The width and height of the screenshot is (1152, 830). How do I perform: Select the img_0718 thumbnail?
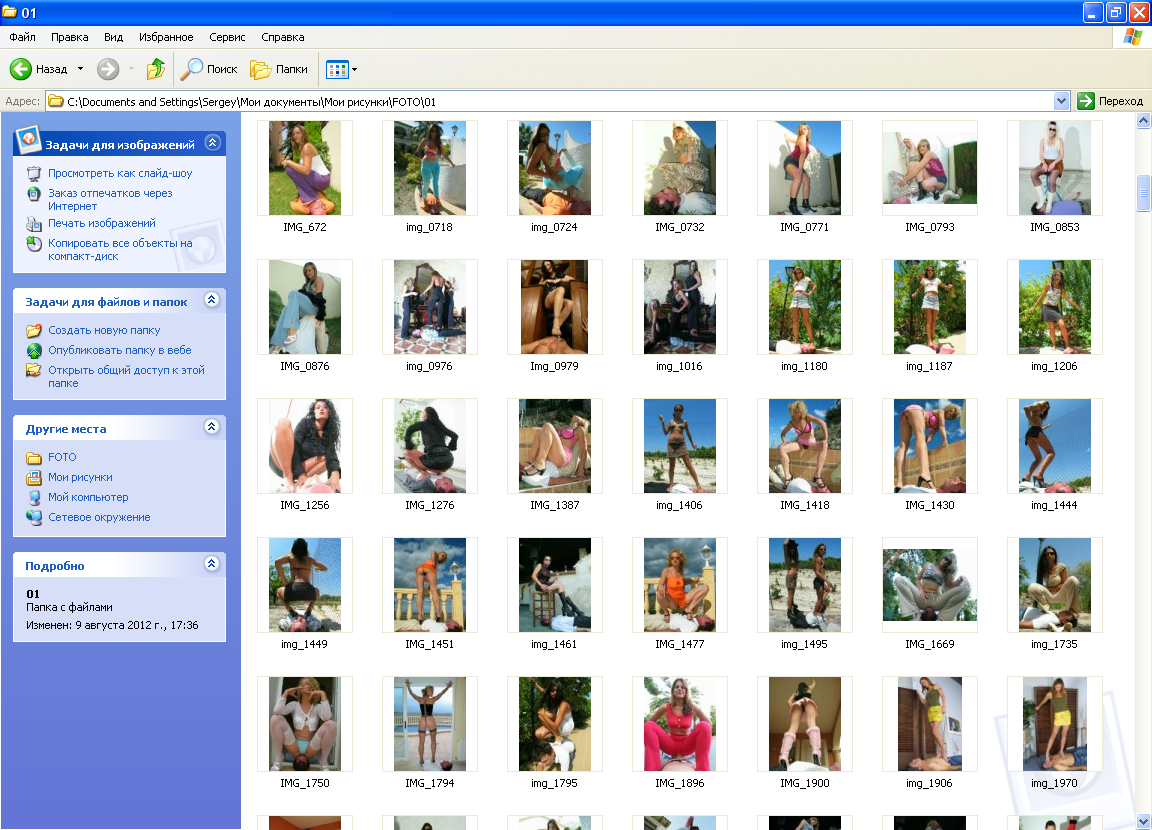click(430, 168)
